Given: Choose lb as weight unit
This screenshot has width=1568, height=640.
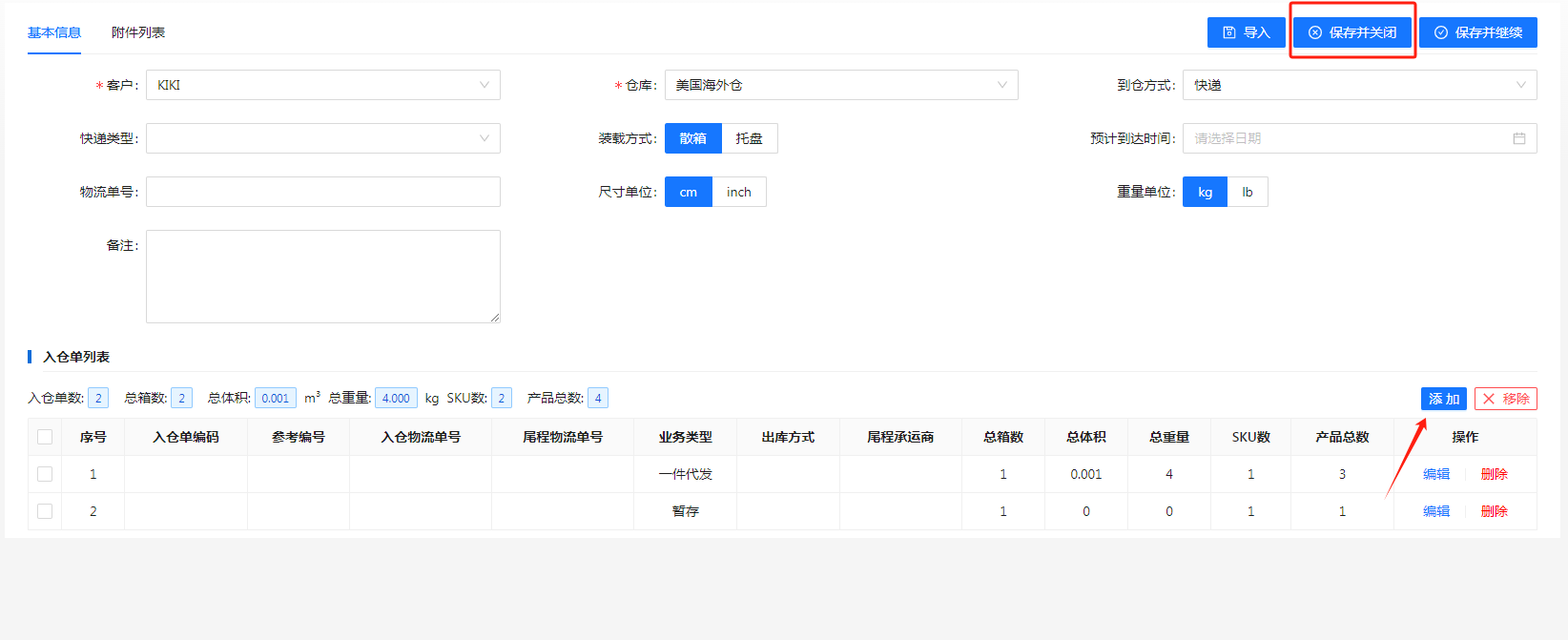Looking at the screenshot, I should click(1248, 192).
